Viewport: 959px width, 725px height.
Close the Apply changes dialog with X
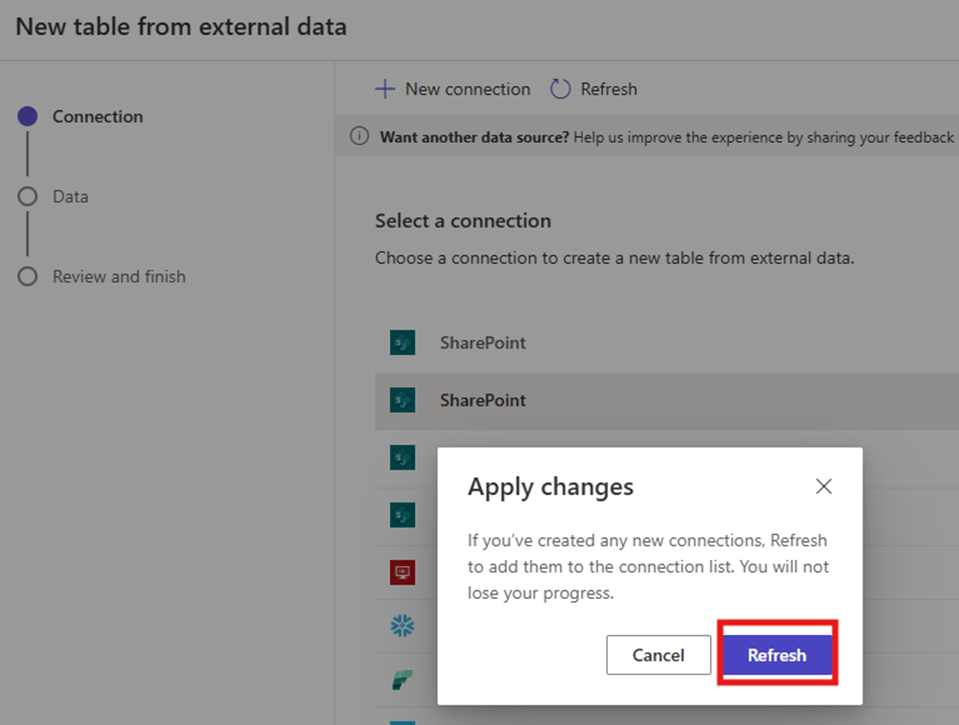tap(823, 486)
